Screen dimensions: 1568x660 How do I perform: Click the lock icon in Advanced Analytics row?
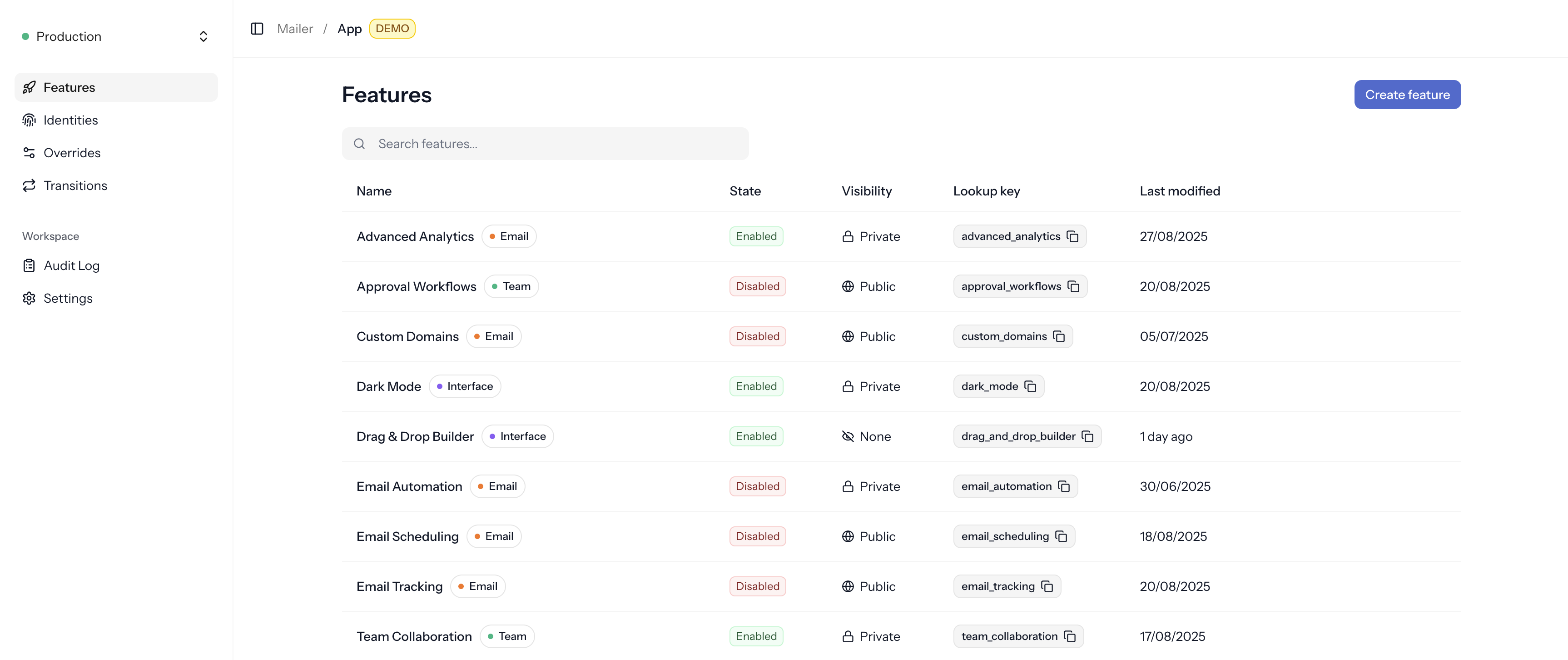click(x=848, y=236)
